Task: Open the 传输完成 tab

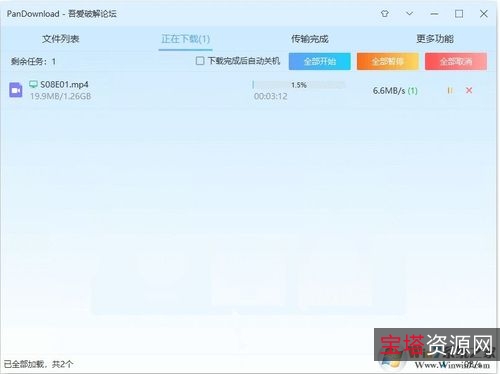Action: pos(310,39)
